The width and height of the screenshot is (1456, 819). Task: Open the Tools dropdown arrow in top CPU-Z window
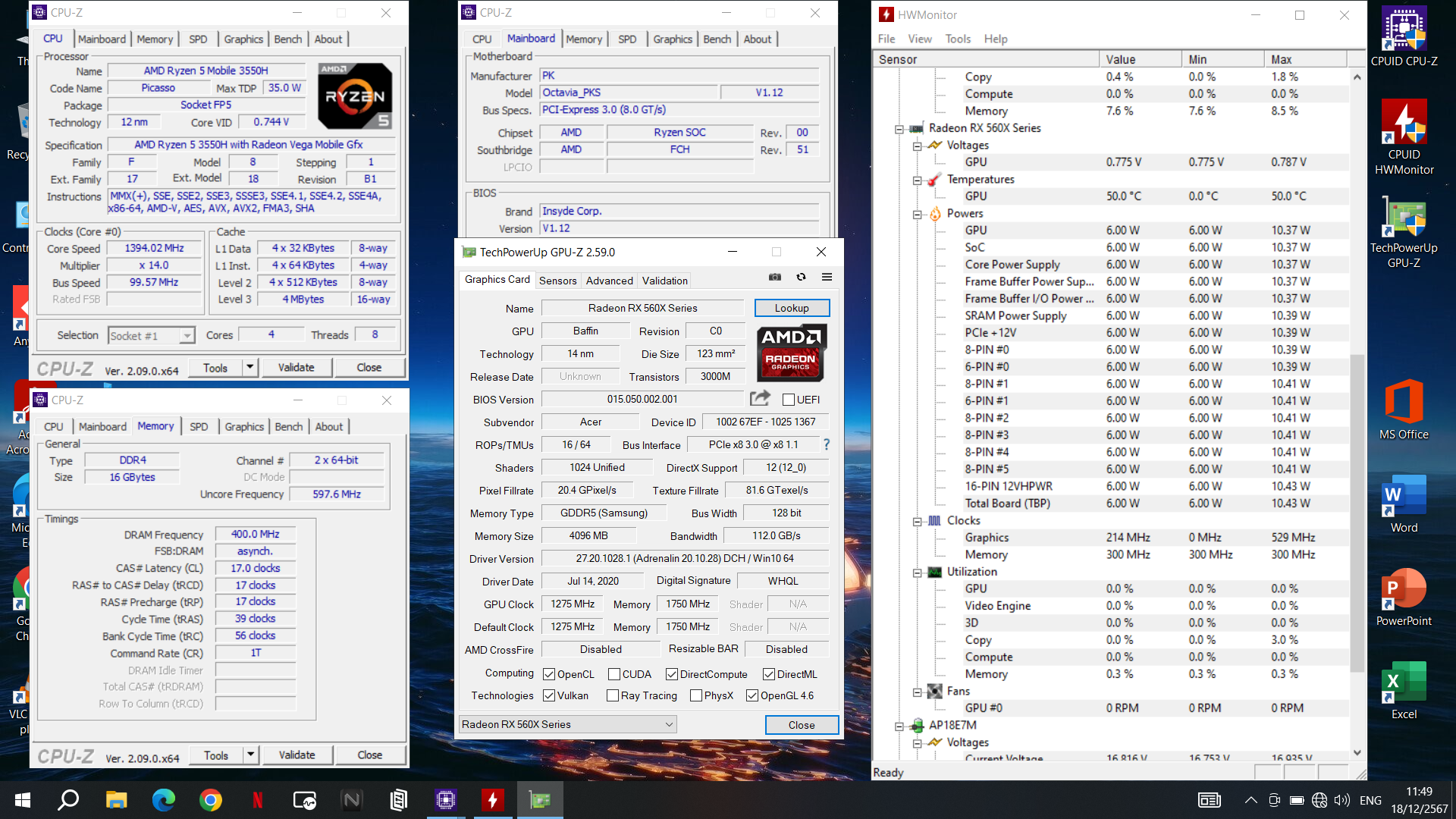tap(250, 367)
